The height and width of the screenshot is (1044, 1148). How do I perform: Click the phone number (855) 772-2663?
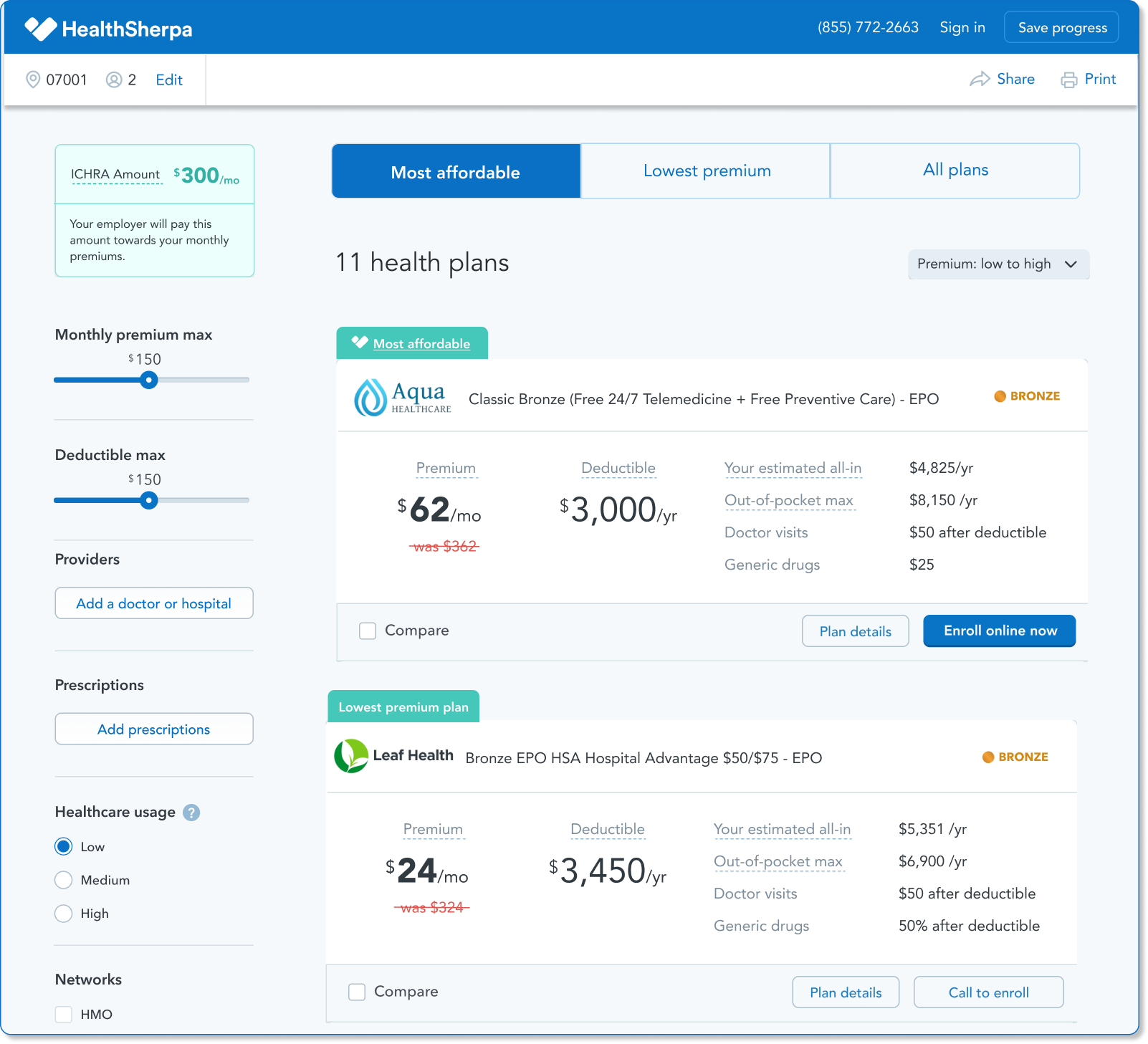coord(868,27)
